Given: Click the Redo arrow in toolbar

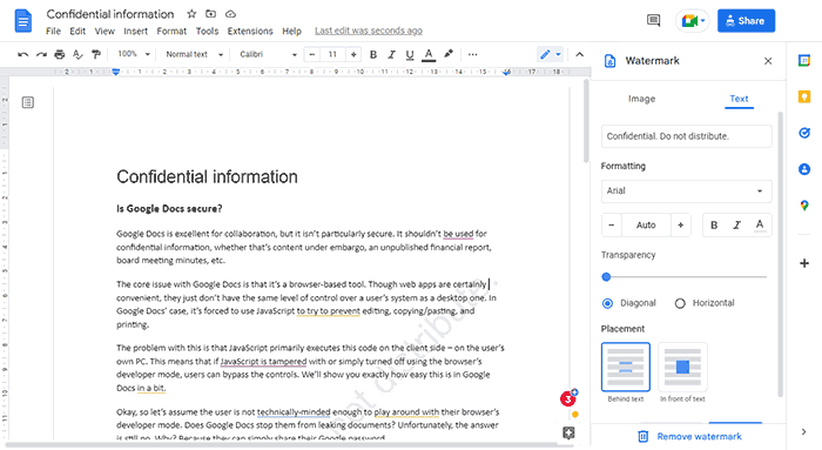Looking at the screenshot, I should click(41, 55).
